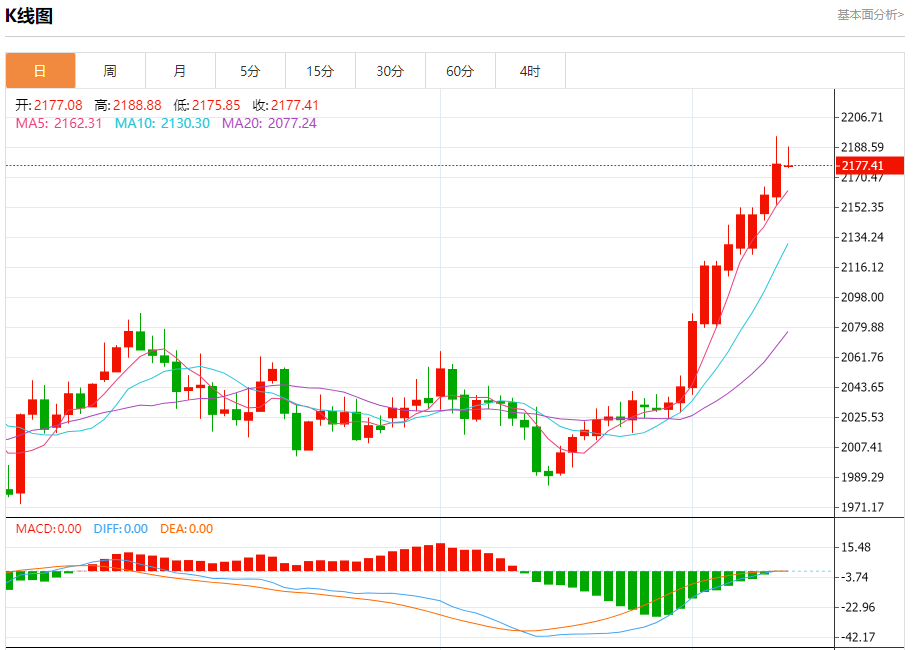Open the 5分 interval tab
Viewport: 916px width, 650px height.
tap(251, 71)
